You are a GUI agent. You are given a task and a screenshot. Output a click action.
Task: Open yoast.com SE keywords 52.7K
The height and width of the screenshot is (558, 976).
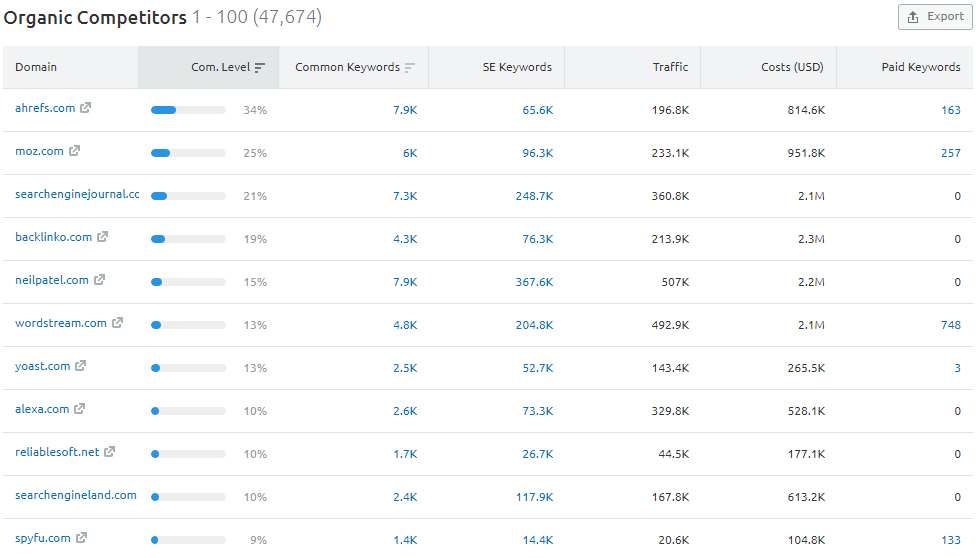538,367
